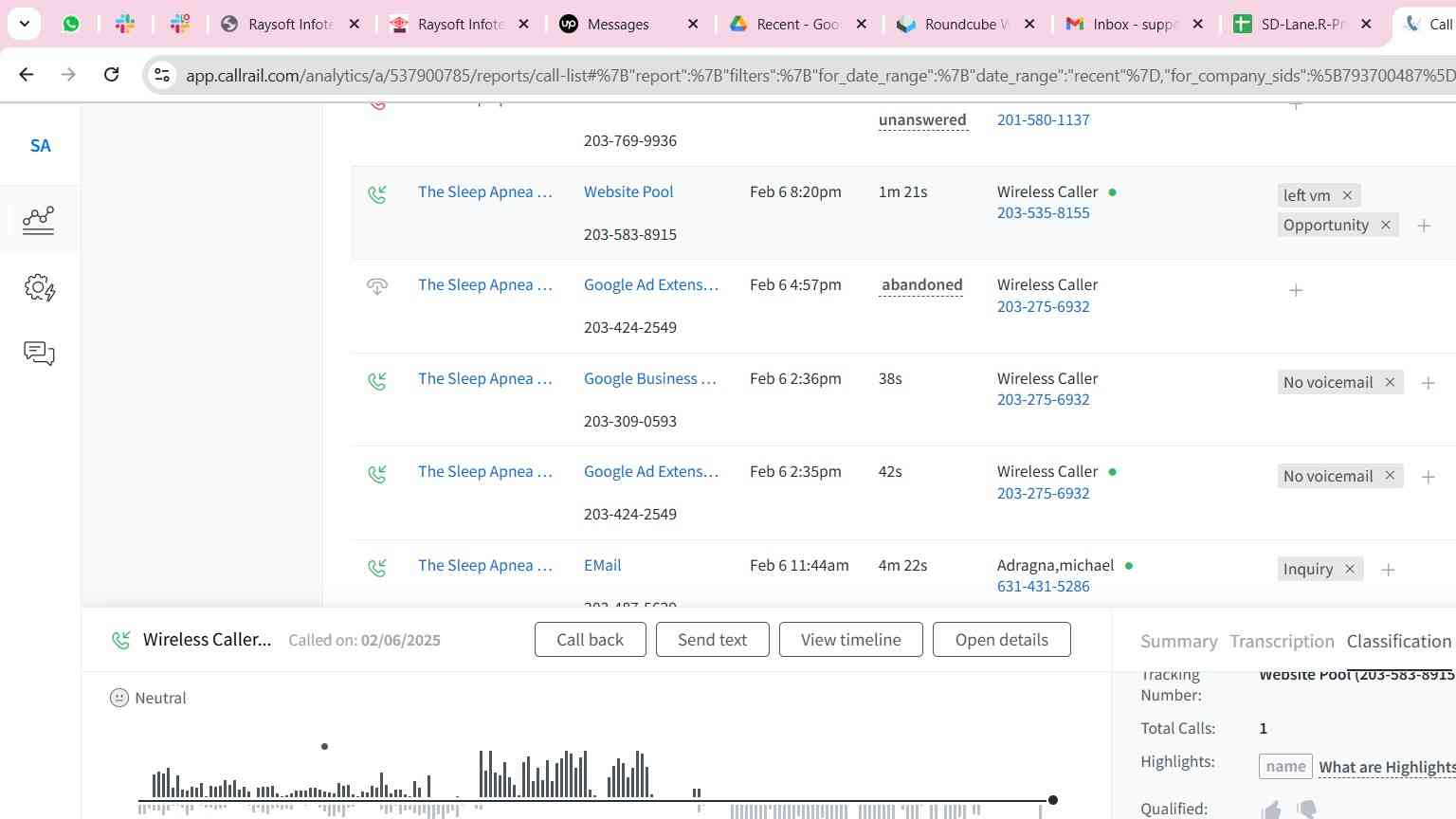Open caller number 631-431-5286
Image resolution: width=1456 pixels, height=819 pixels.
[x=1043, y=586]
